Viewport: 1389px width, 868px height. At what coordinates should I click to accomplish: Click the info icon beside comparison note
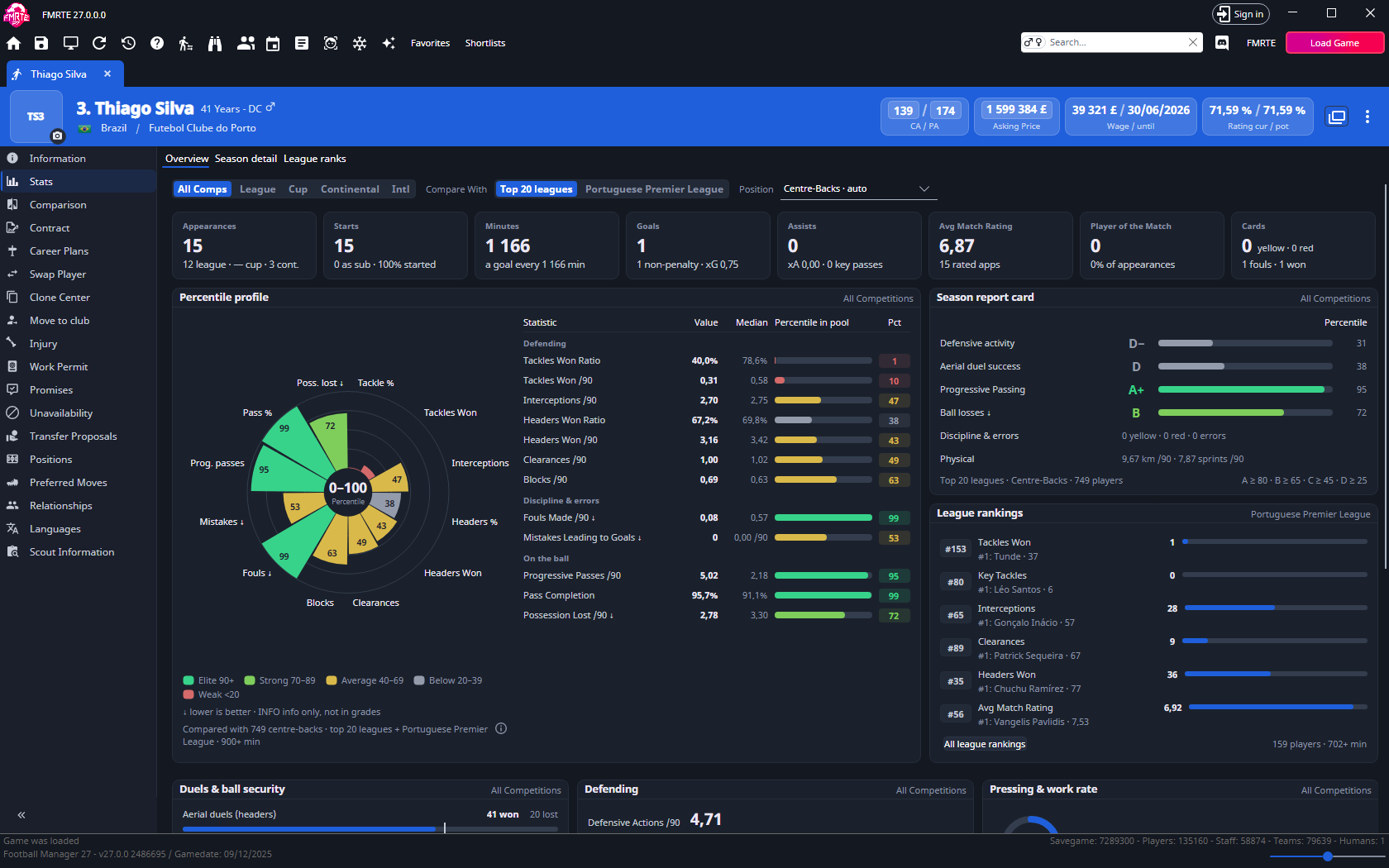click(501, 728)
